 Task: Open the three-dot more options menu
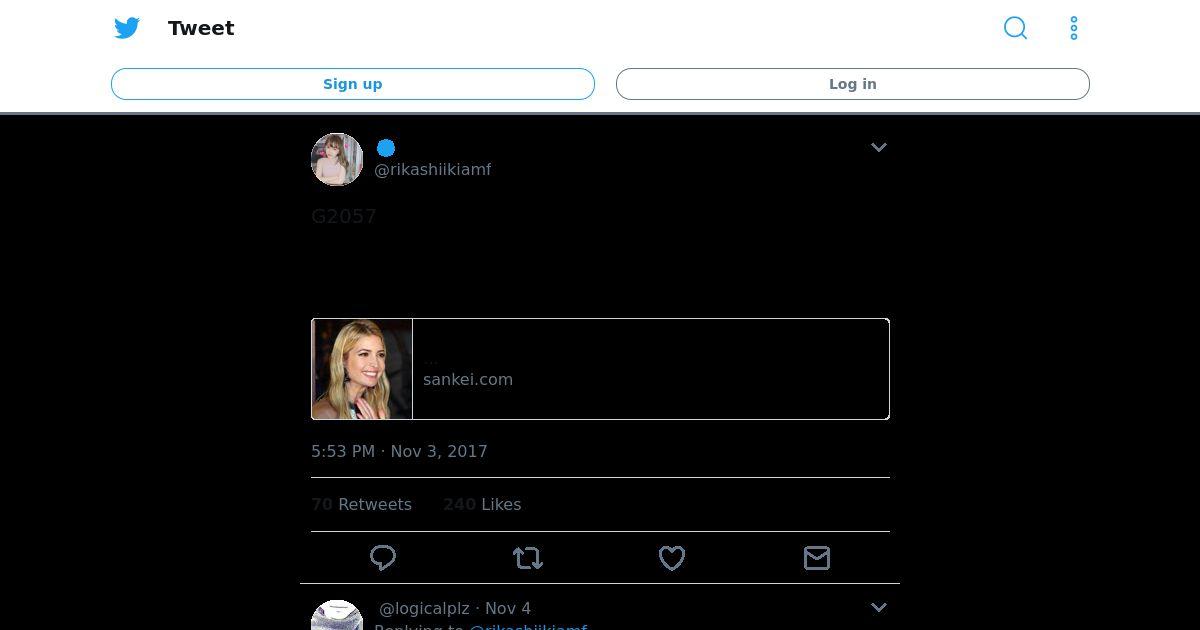pos(1073,28)
